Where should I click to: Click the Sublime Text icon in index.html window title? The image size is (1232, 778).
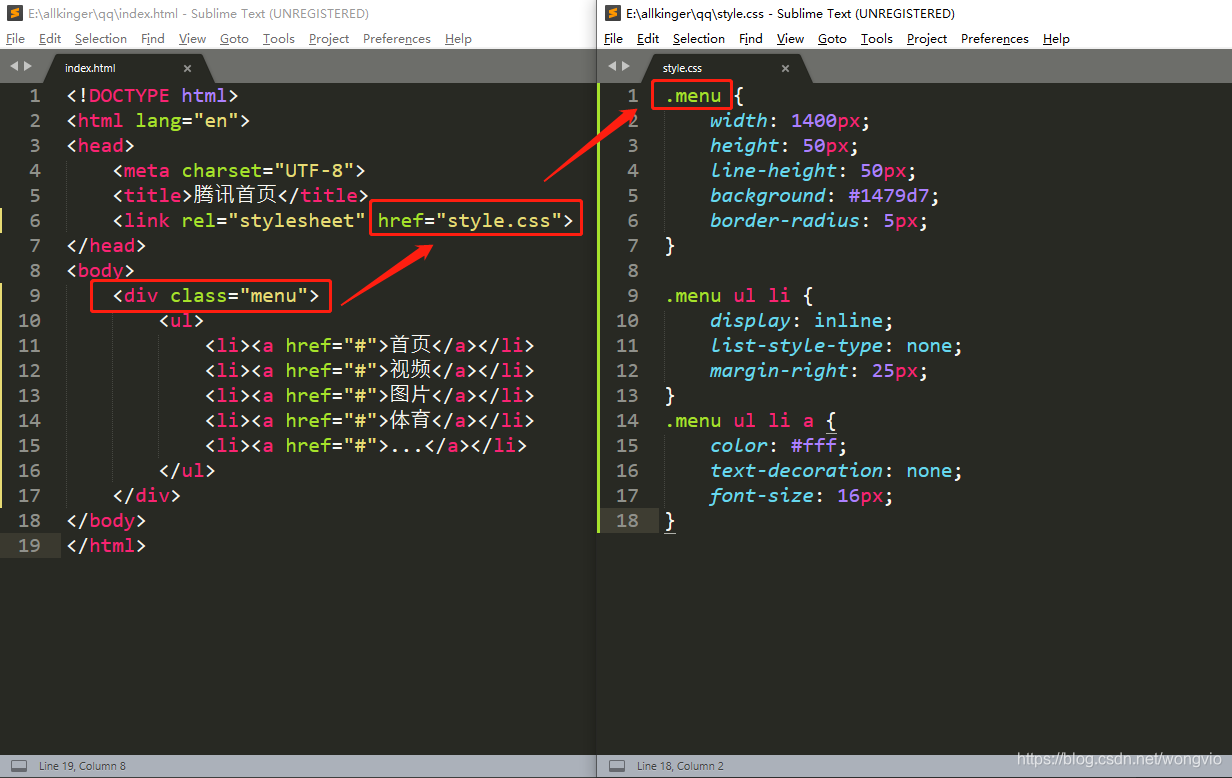tap(15, 14)
